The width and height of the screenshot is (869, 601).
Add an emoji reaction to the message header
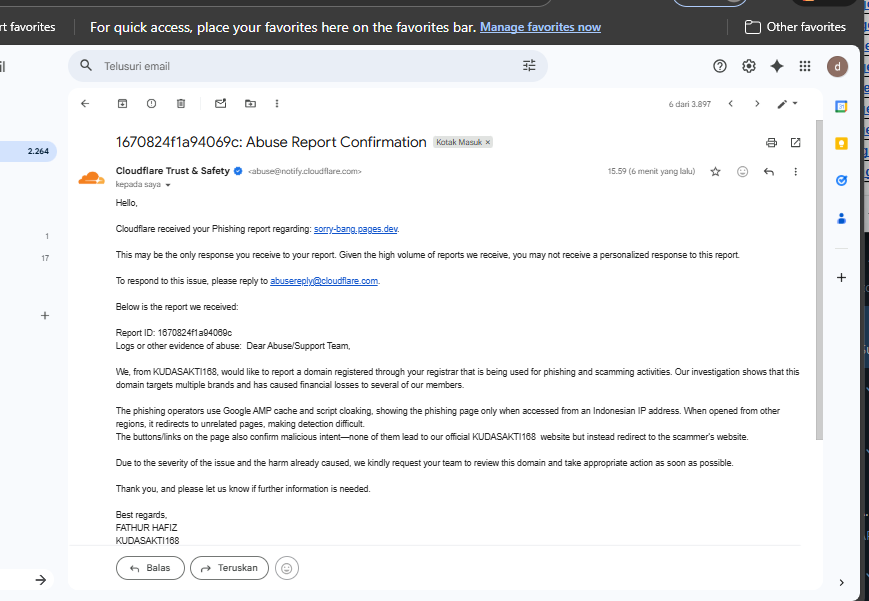pos(743,172)
